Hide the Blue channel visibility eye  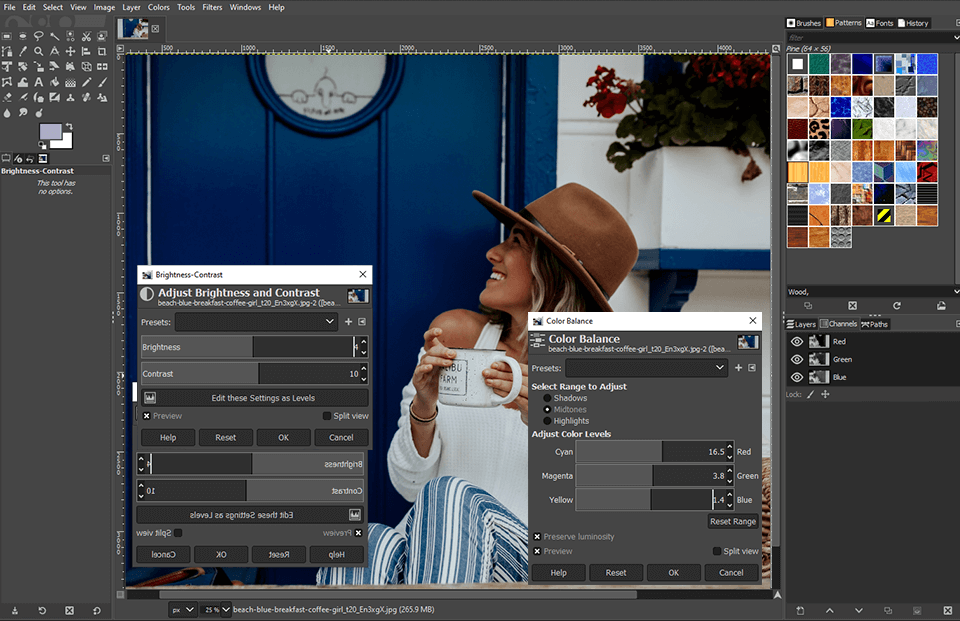pos(795,377)
